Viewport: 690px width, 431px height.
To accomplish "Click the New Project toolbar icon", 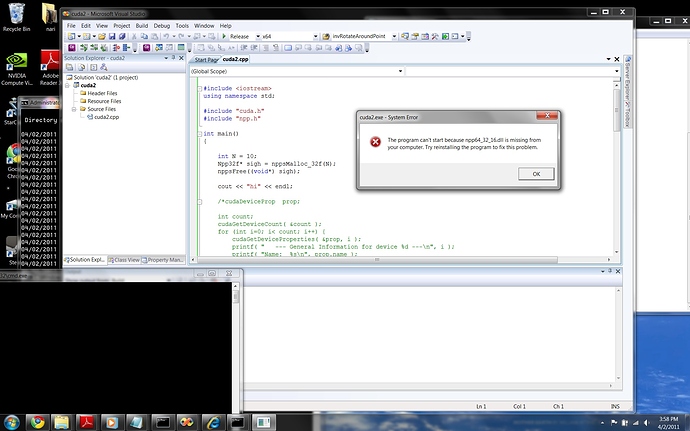I will pyautogui.click(x=71, y=37).
